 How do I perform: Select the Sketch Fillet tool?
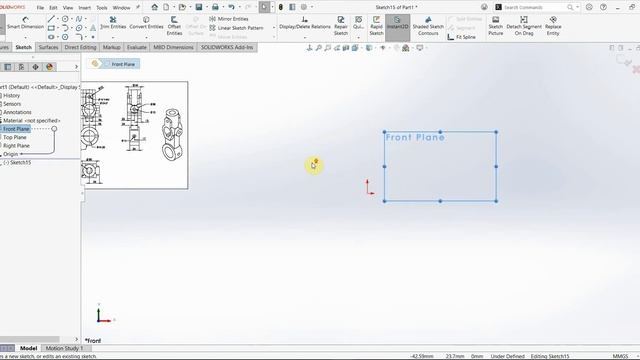(79, 37)
